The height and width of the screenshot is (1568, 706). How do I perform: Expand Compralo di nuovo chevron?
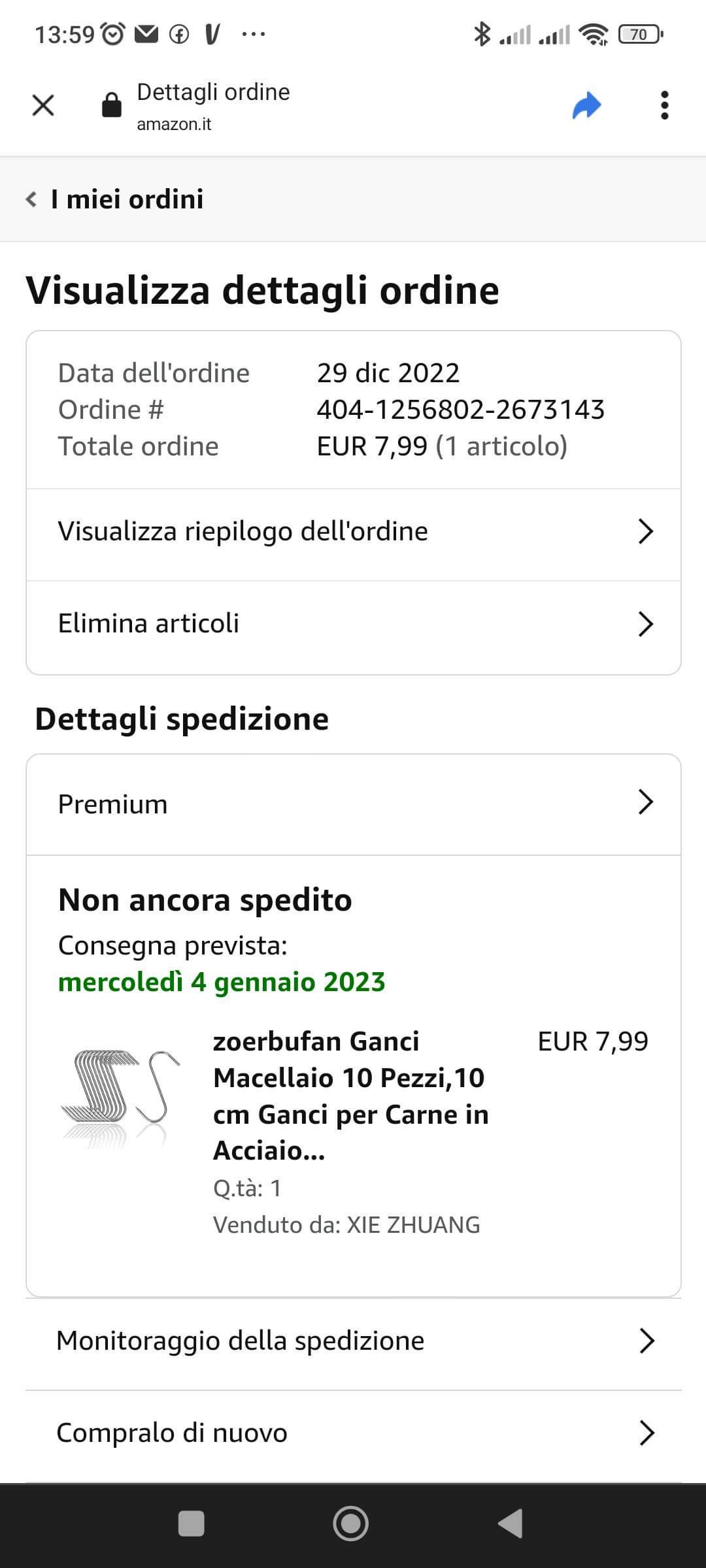pos(646,1433)
